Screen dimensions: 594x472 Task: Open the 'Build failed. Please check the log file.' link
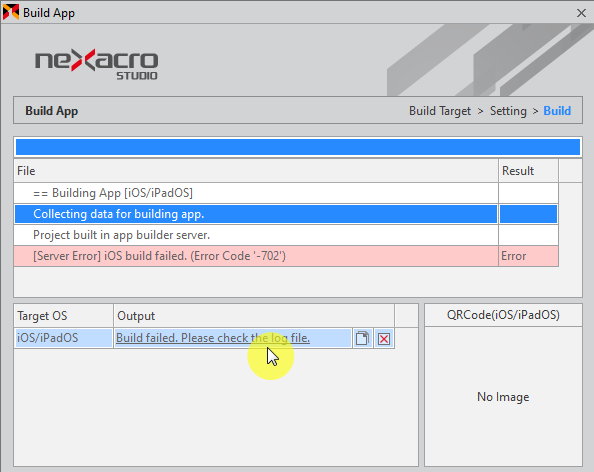[213, 338]
